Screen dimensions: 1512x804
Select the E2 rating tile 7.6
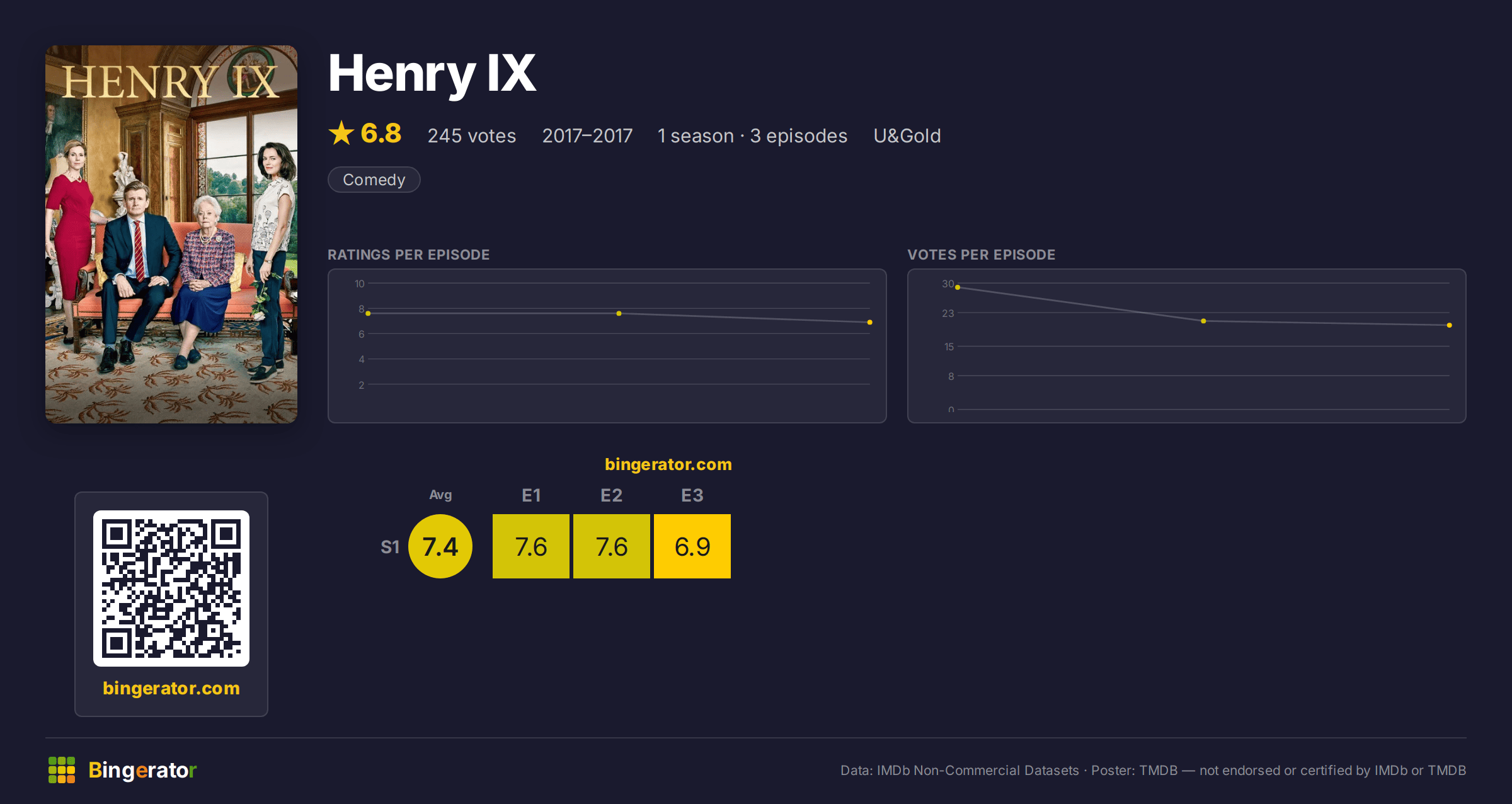[x=612, y=546]
